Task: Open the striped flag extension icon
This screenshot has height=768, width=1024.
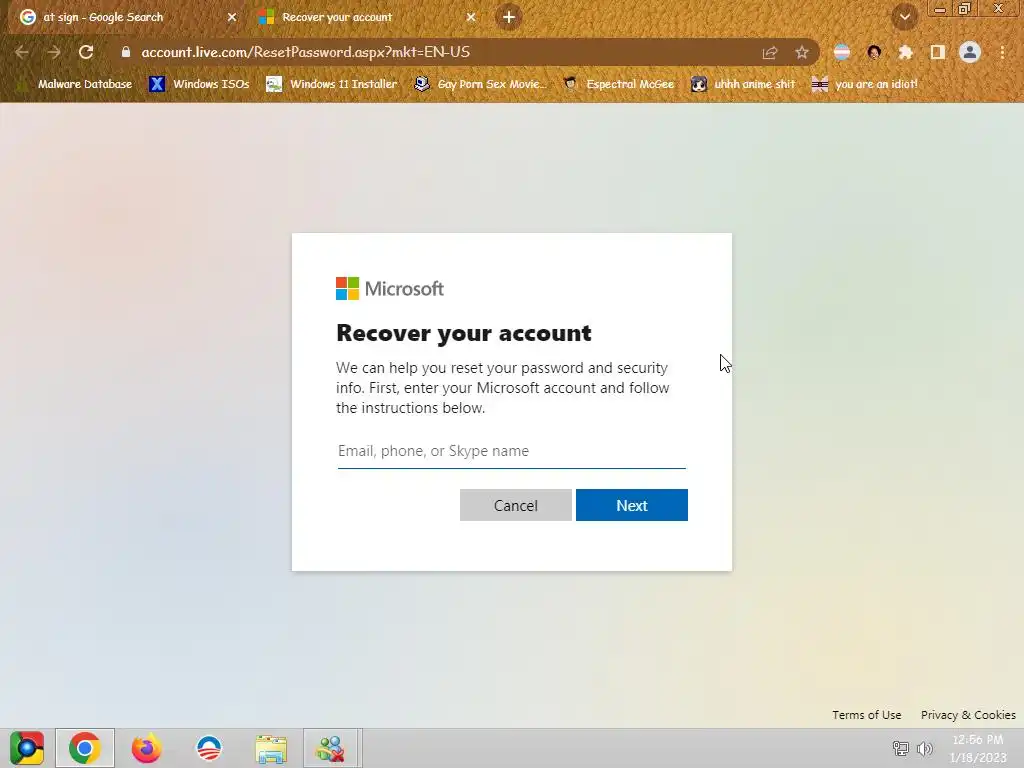Action: coord(842,52)
